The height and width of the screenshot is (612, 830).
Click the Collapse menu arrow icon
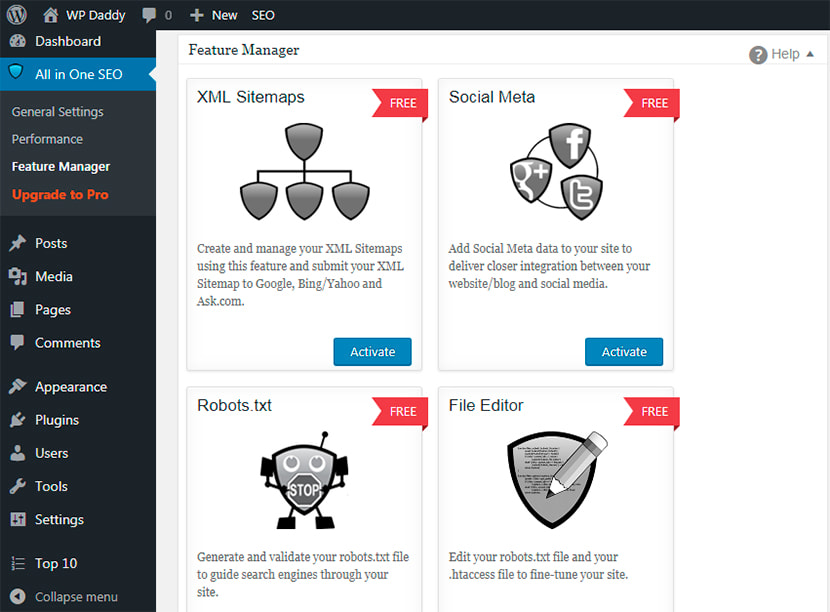pos(17,597)
